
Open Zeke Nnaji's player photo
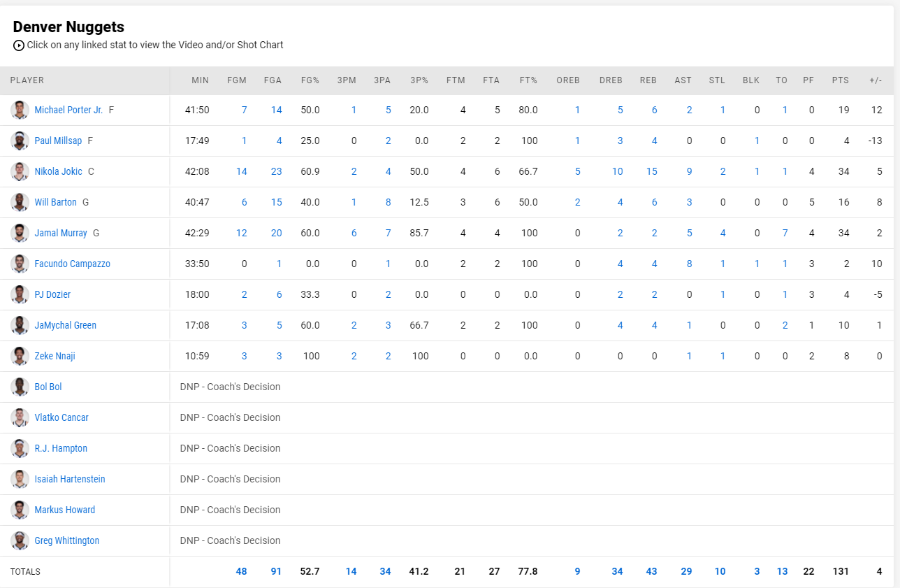click(x=20, y=356)
